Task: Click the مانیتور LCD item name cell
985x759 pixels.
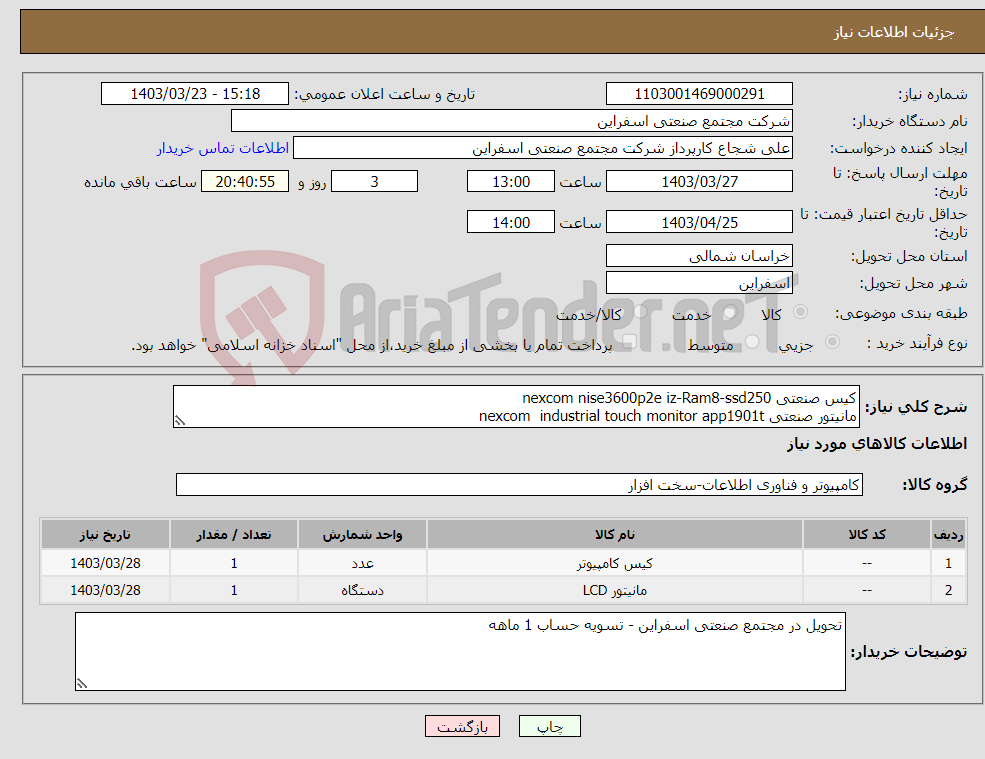Action: pyautogui.click(x=614, y=590)
